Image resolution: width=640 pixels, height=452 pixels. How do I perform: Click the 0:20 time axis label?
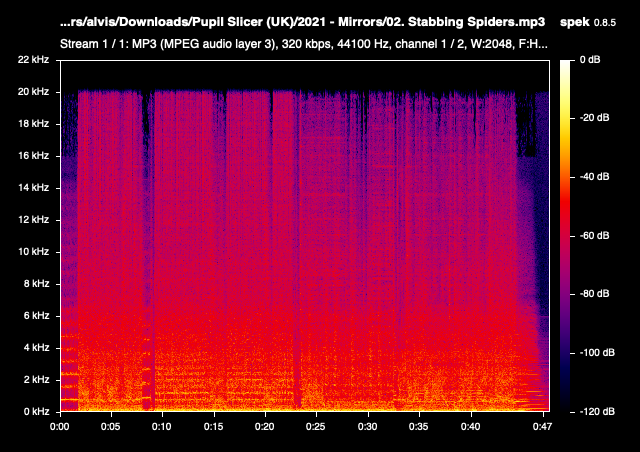tap(264, 427)
